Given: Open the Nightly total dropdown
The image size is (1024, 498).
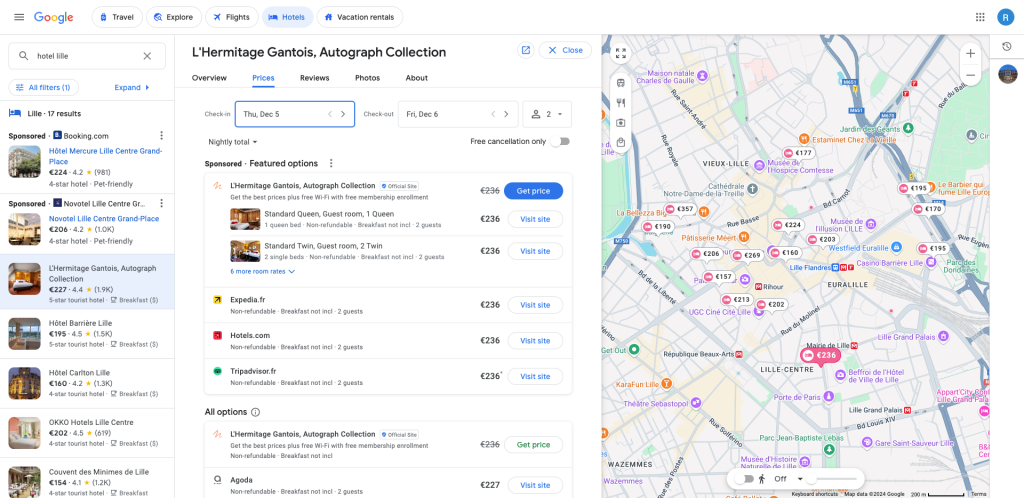Looking at the screenshot, I should pos(232,142).
